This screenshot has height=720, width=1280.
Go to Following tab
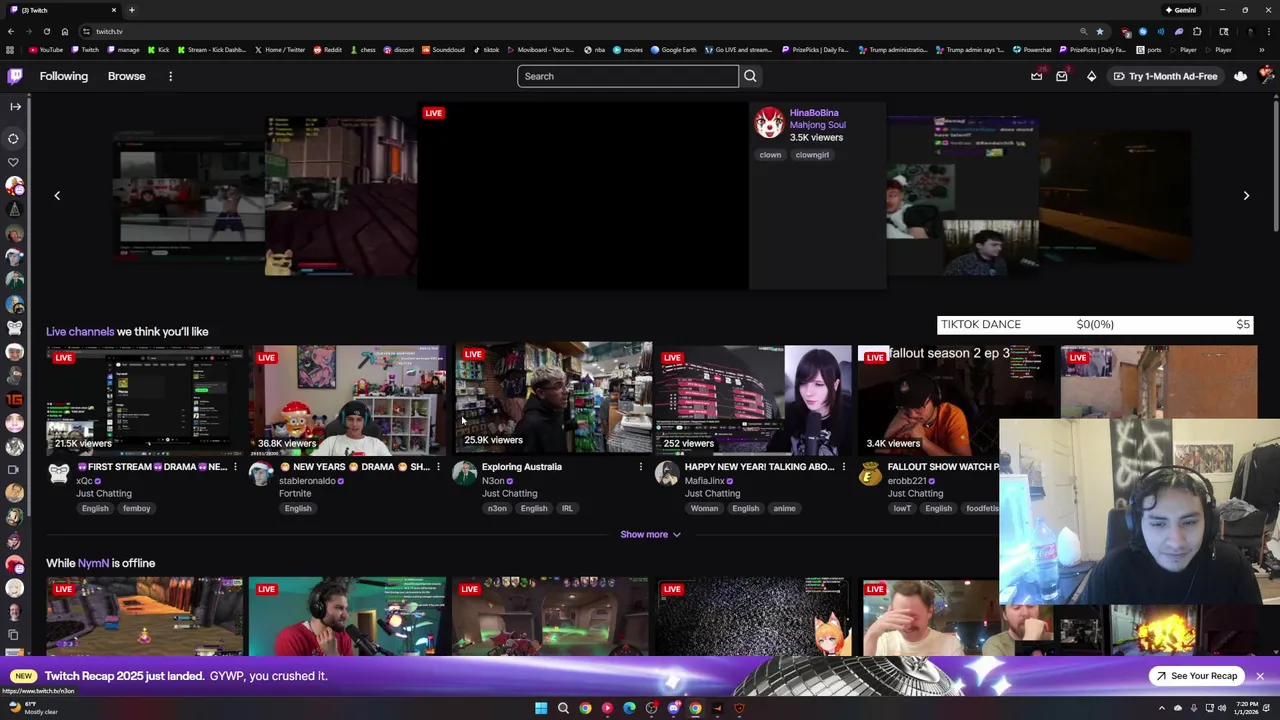click(x=64, y=76)
